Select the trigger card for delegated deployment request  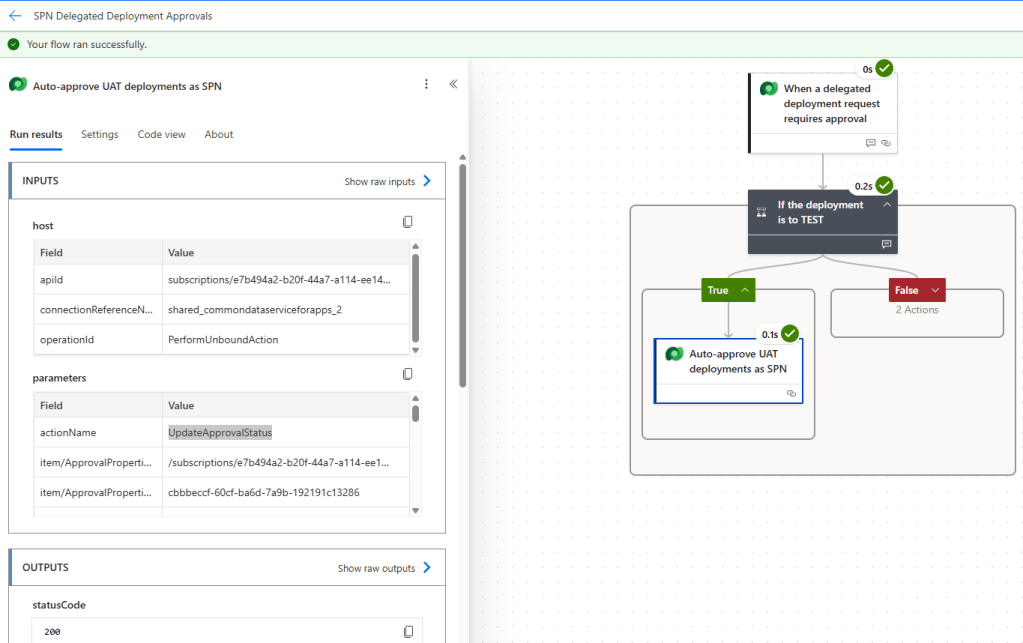click(822, 104)
